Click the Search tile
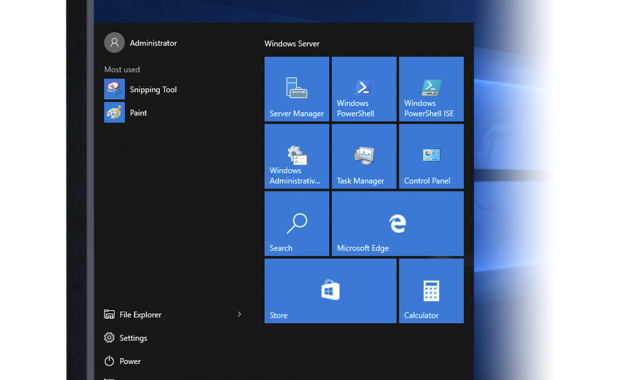 point(297,223)
